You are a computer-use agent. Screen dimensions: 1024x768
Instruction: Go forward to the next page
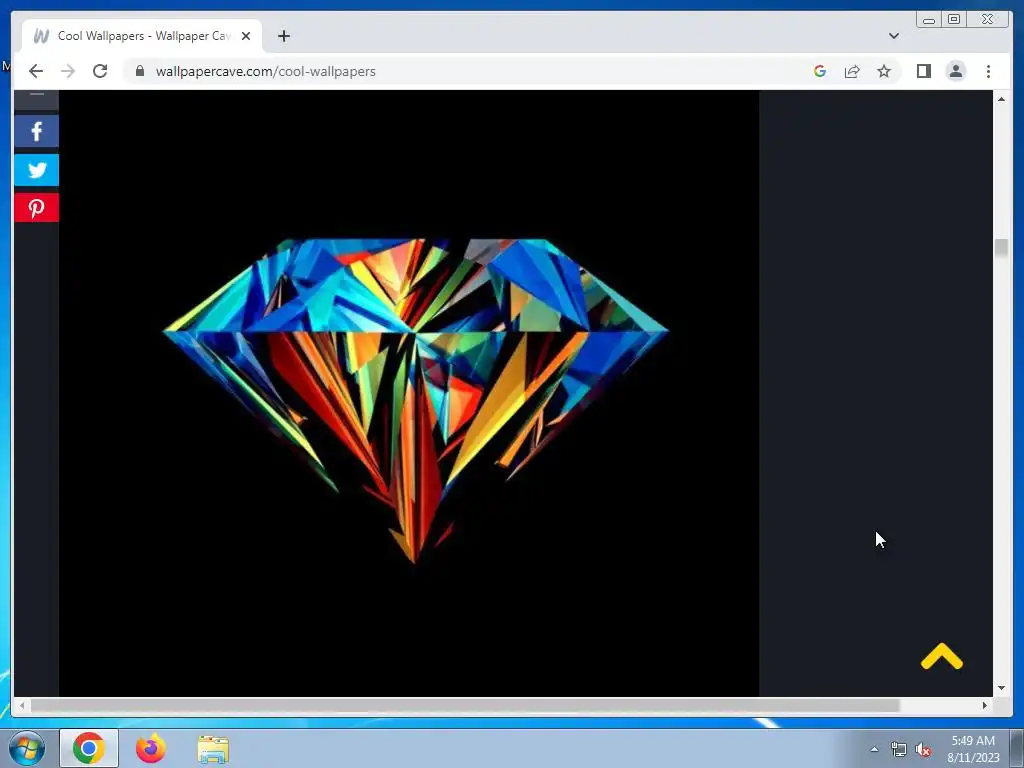pyautogui.click(x=68, y=71)
